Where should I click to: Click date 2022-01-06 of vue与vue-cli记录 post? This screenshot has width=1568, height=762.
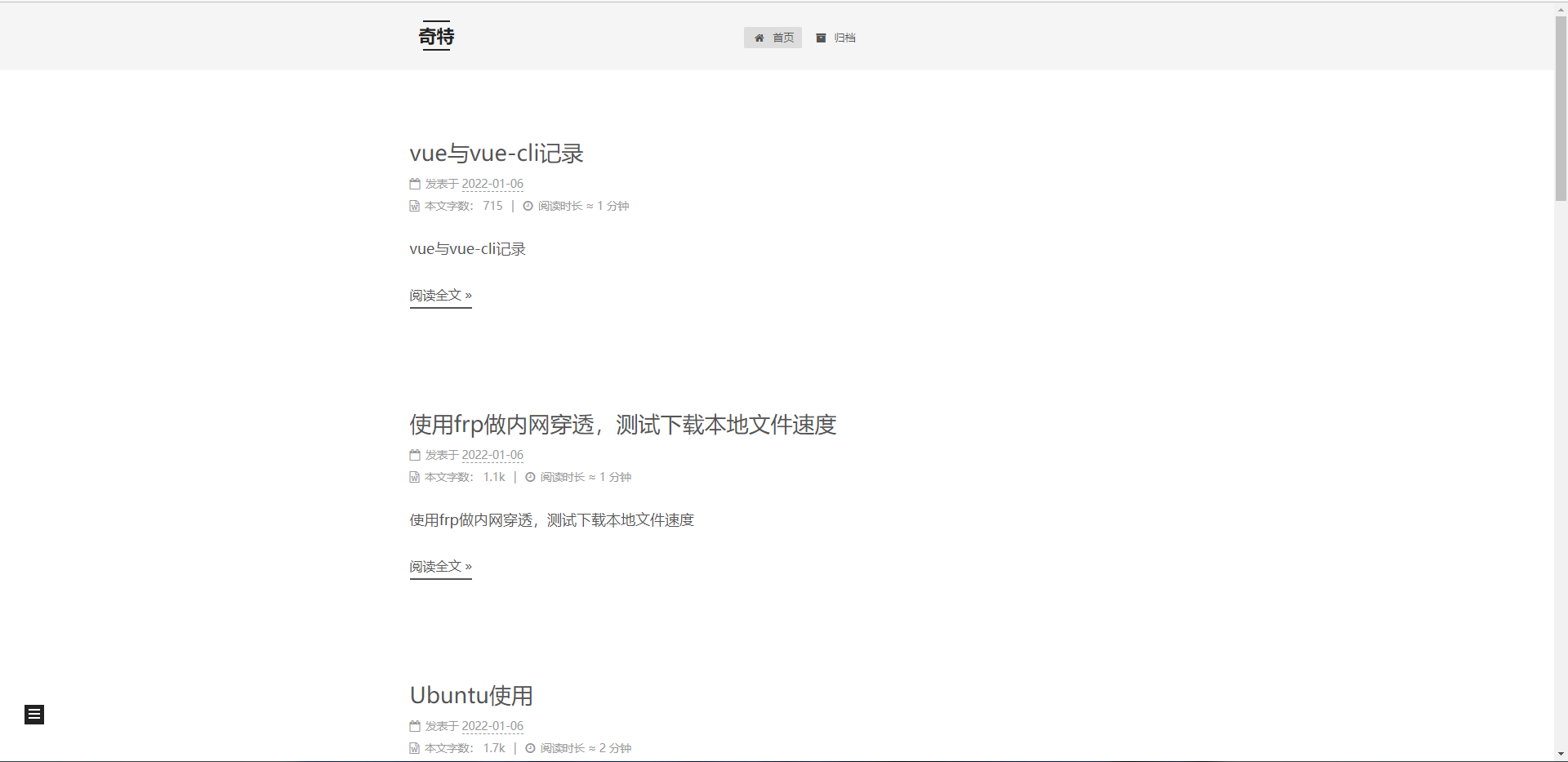[x=492, y=184]
